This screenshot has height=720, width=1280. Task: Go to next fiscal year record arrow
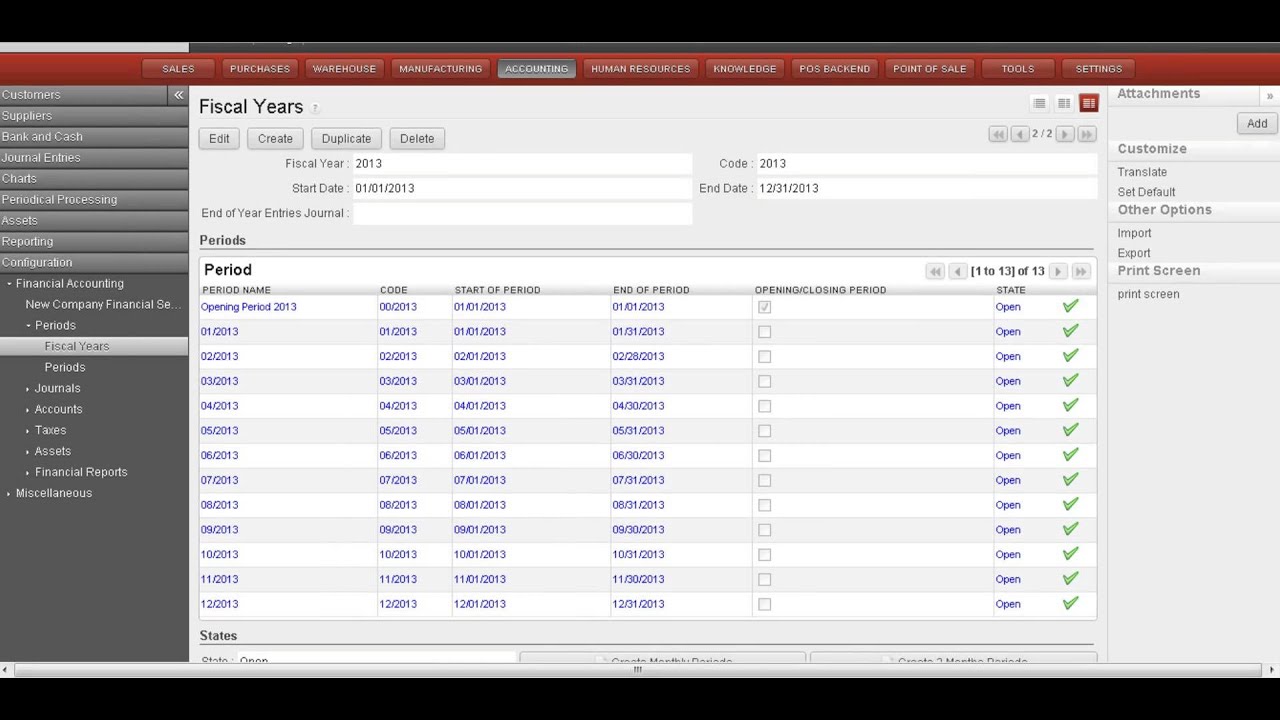pyautogui.click(x=1064, y=134)
